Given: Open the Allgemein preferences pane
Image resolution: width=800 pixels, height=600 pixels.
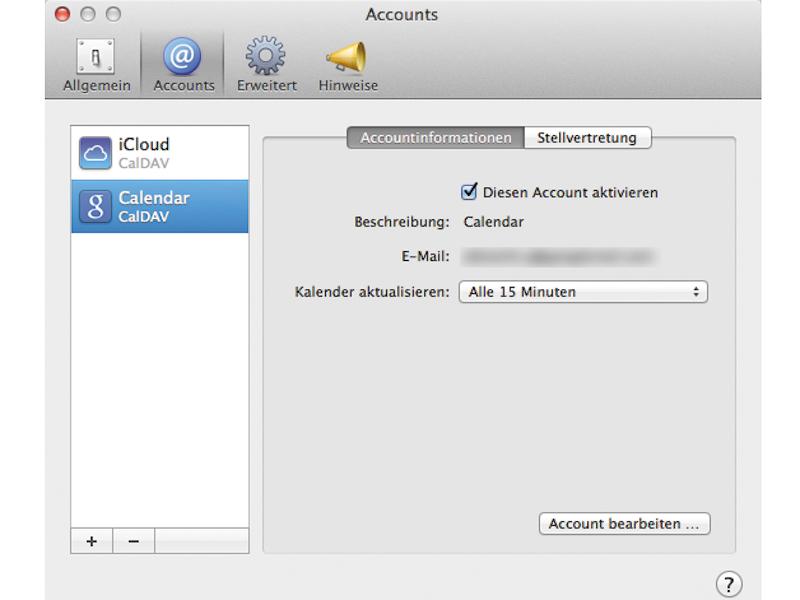Looking at the screenshot, I should [x=96, y=65].
